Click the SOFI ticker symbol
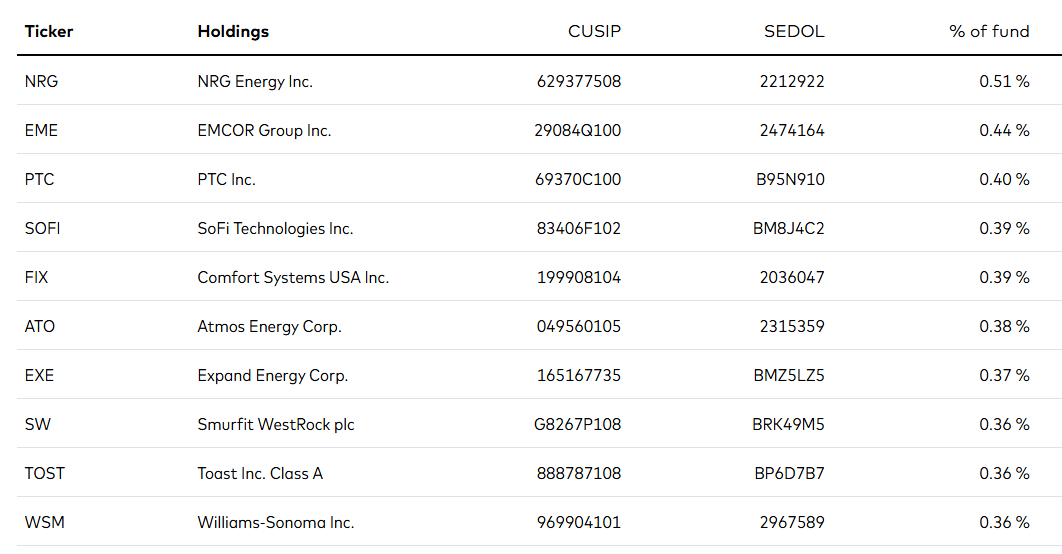 [x=42, y=228]
